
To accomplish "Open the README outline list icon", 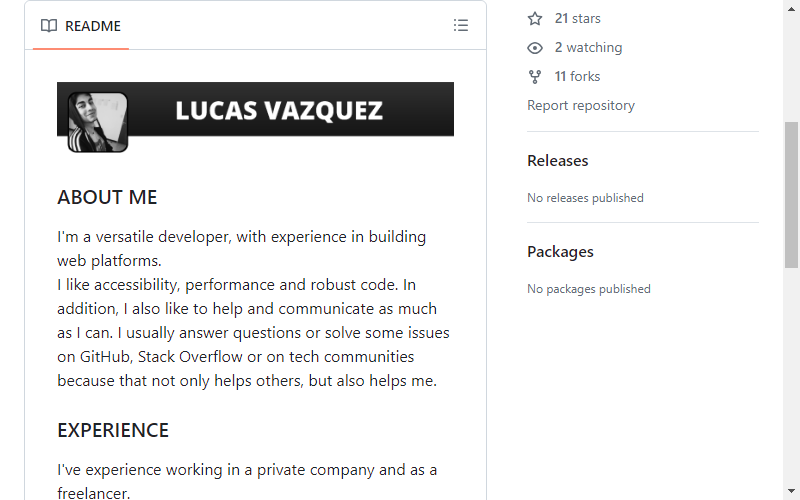I will (x=461, y=26).
